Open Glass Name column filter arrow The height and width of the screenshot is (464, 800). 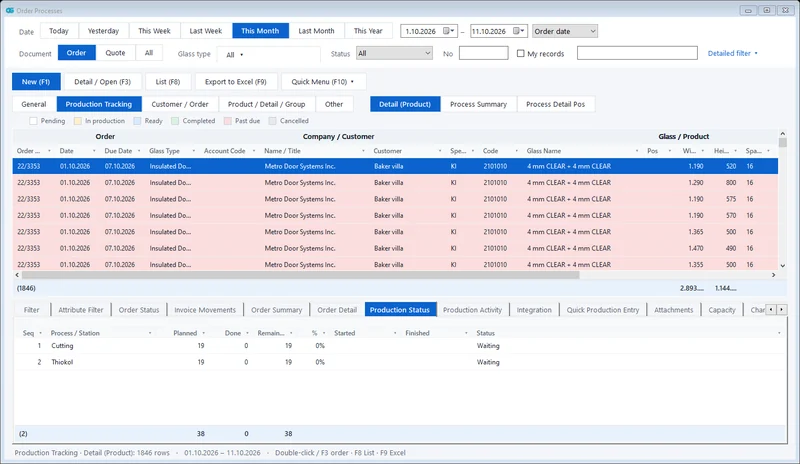[637, 151]
